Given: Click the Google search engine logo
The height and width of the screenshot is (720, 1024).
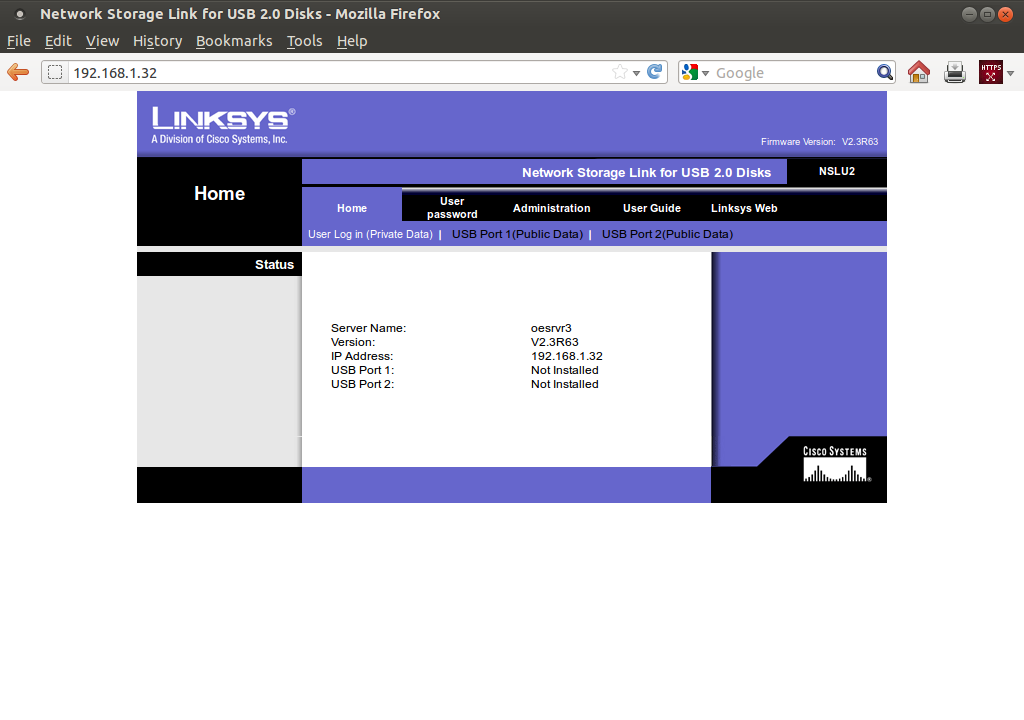Looking at the screenshot, I should [689, 71].
